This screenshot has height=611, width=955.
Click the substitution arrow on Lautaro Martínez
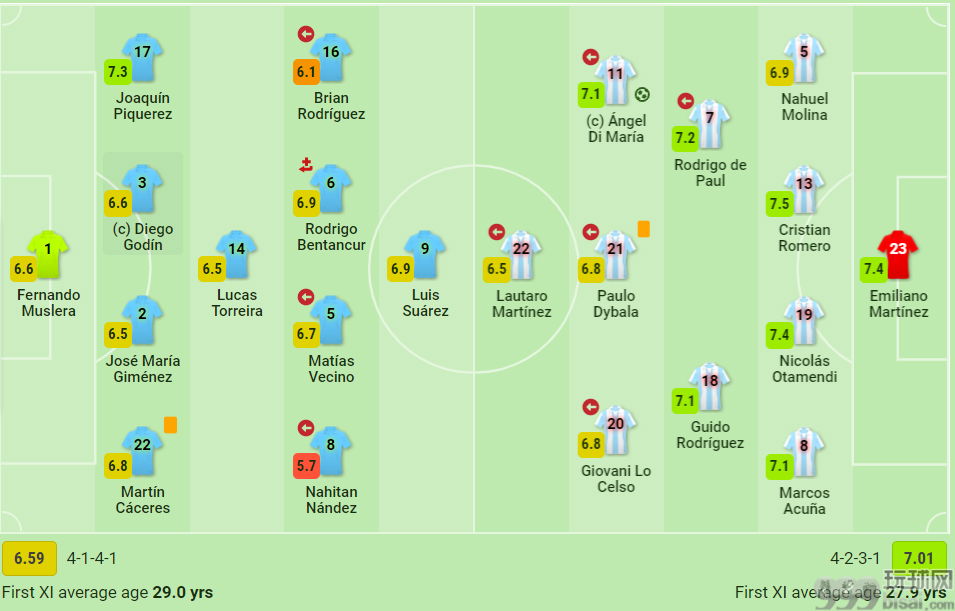(496, 232)
